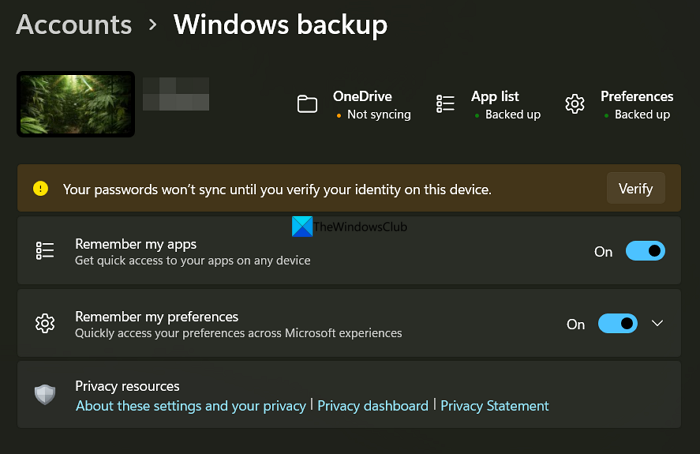Click Quickly access your preferences description text
700x454 pixels.
tap(238, 333)
